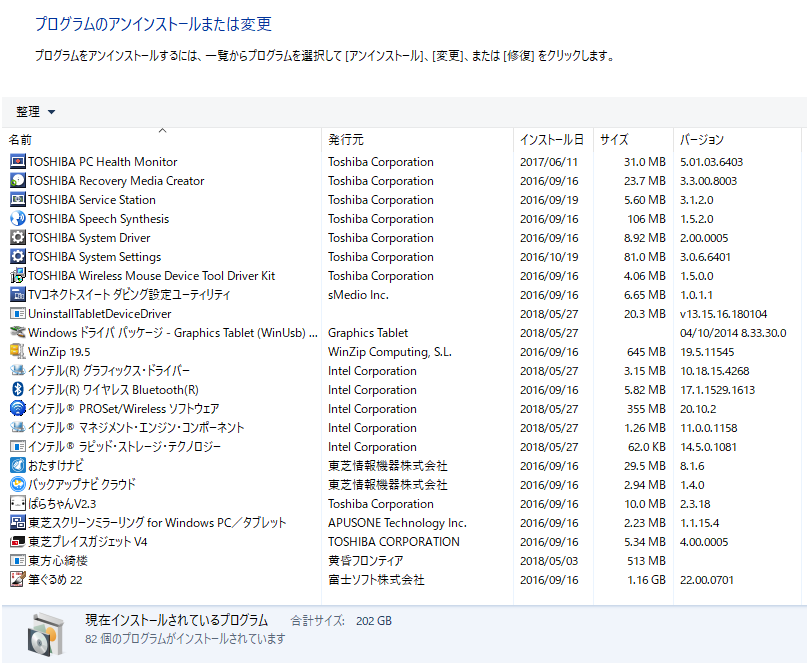Select TOSHIBA Service Station program name
The height and width of the screenshot is (663, 807).
click(91, 200)
